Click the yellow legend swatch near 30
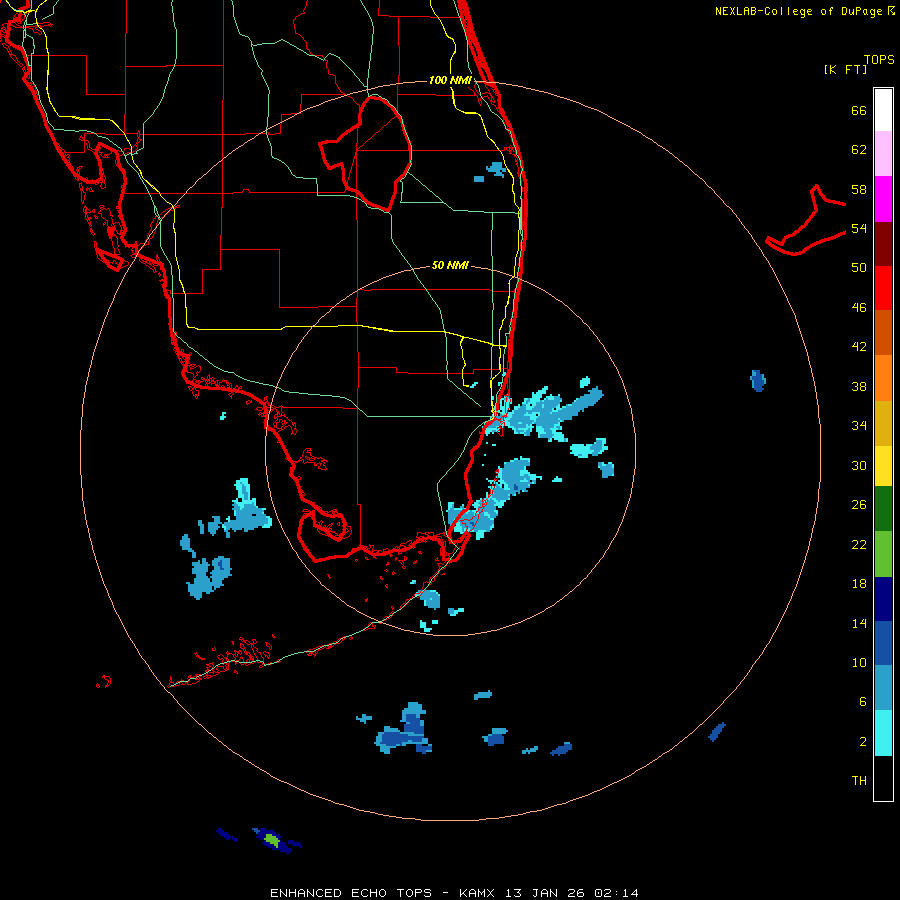Image resolution: width=900 pixels, height=900 pixels. tap(883, 466)
